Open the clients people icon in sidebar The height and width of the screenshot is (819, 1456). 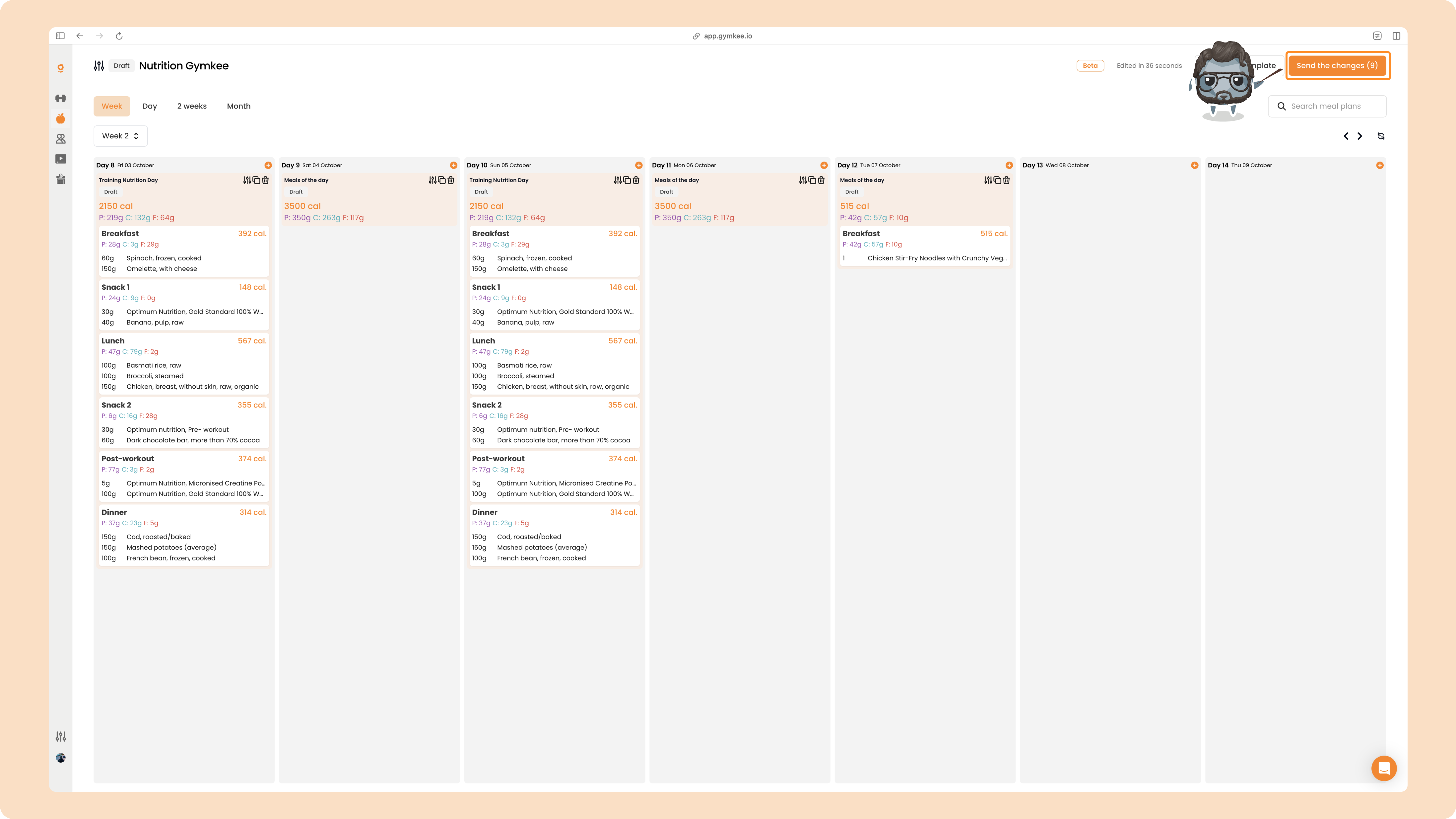[60, 139]
